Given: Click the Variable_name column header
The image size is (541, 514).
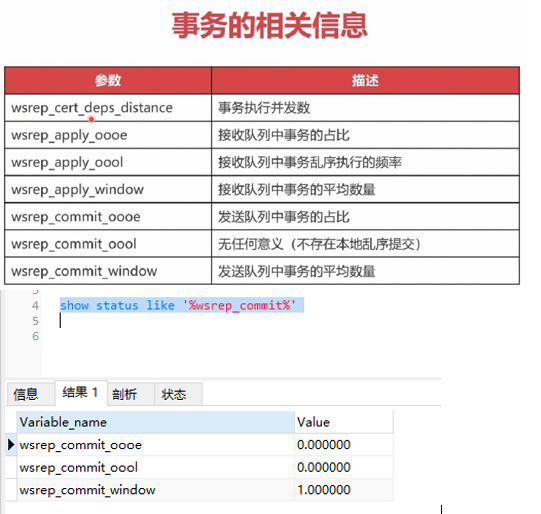Looking at the screenshot, I should pyautogui.click(x=156, y=422).
